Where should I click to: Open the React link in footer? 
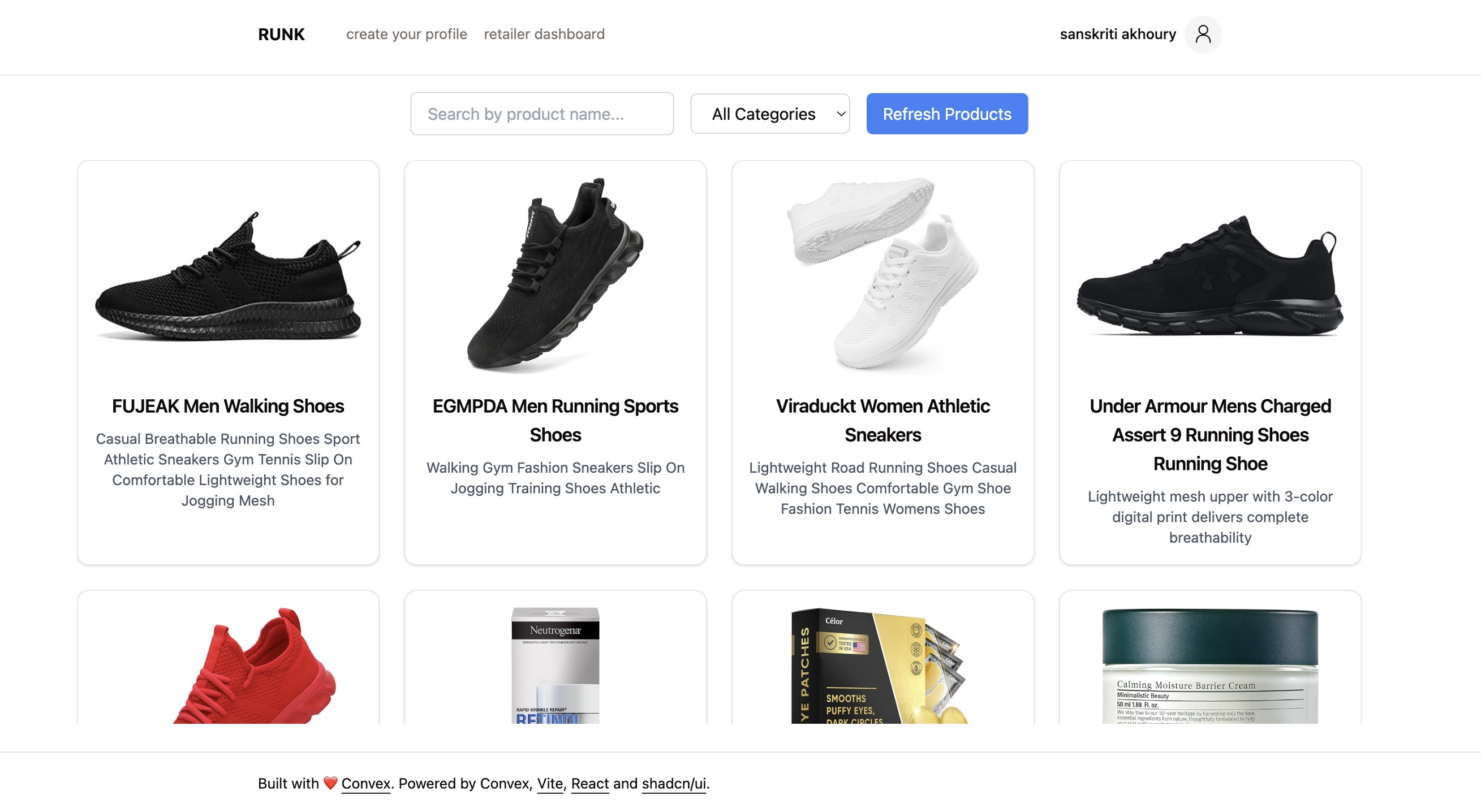[x=590, y=783]
